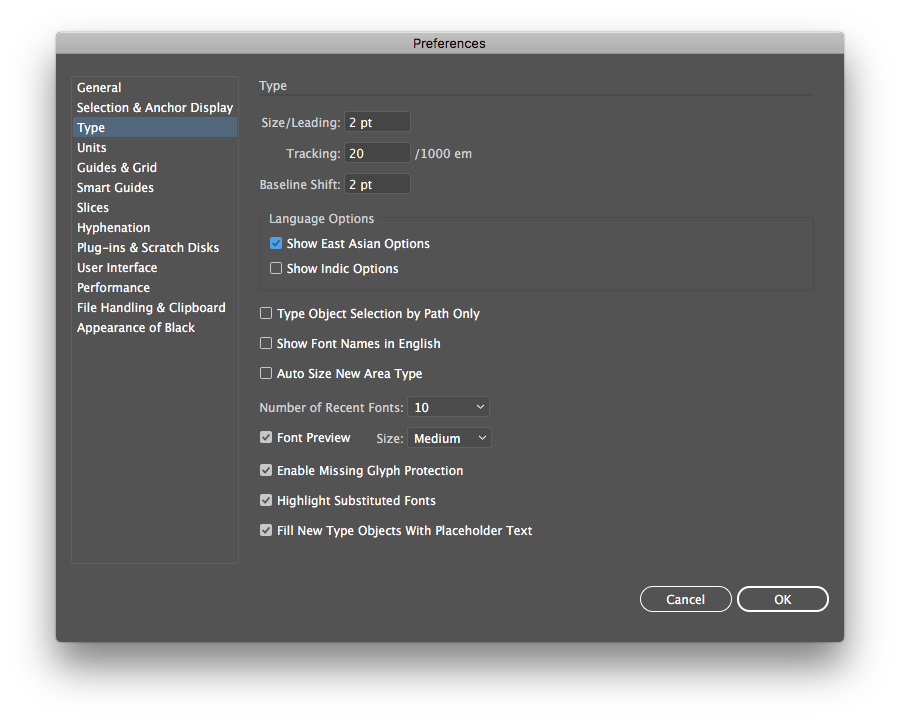Viewport: 900px width, 722px height.
Task: Check Auto Size New Area Type
Action: tap(266, 374)
